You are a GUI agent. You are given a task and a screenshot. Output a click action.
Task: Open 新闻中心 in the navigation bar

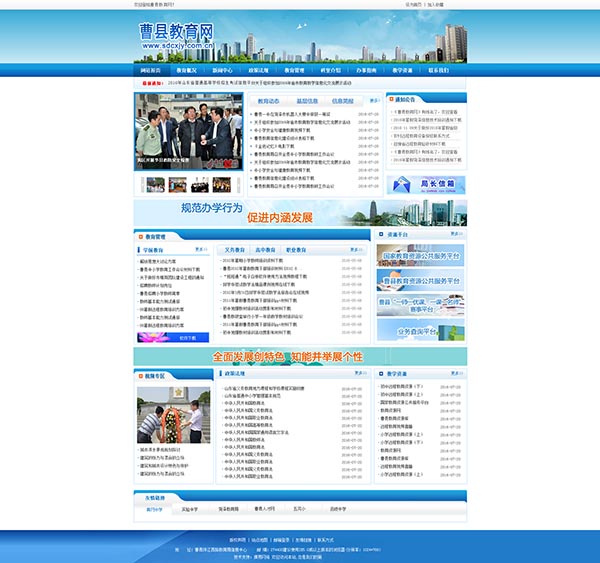point(222,71)
